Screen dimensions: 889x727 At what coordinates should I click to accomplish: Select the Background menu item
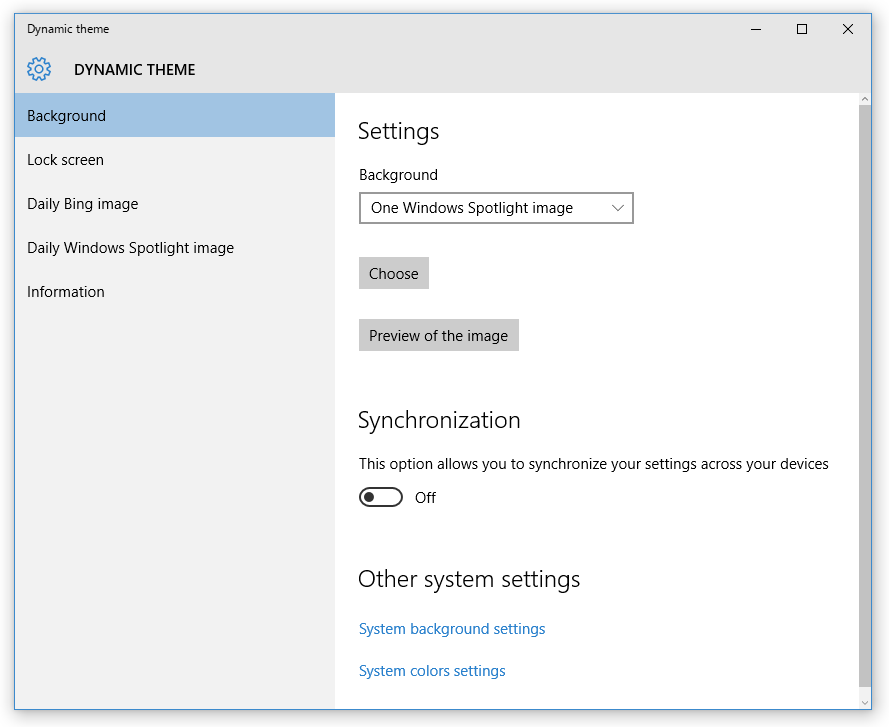(175, 115)
